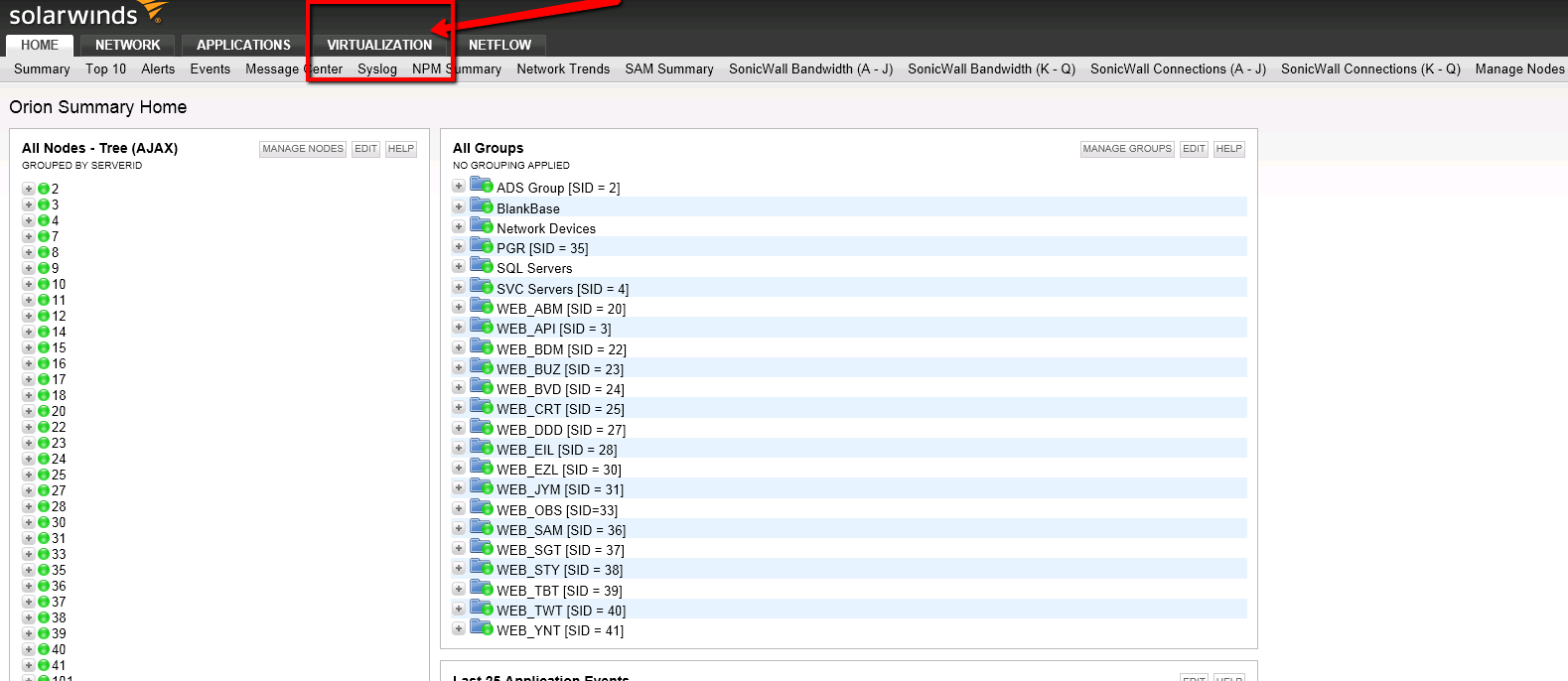Click the BlankBase group folder icon
The image size is (1568, 681).
coord(482,205)
